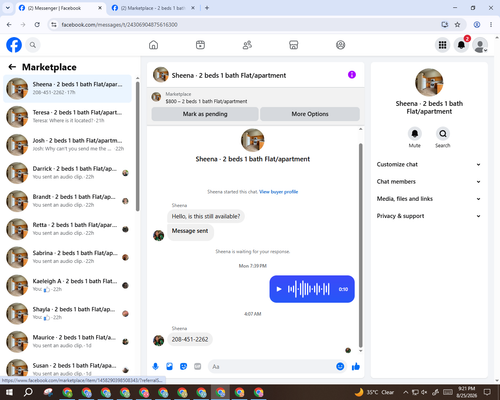500x400 pixels.
Task: Open the Friends icon in top navigation
Action: (x=247, y=45)
